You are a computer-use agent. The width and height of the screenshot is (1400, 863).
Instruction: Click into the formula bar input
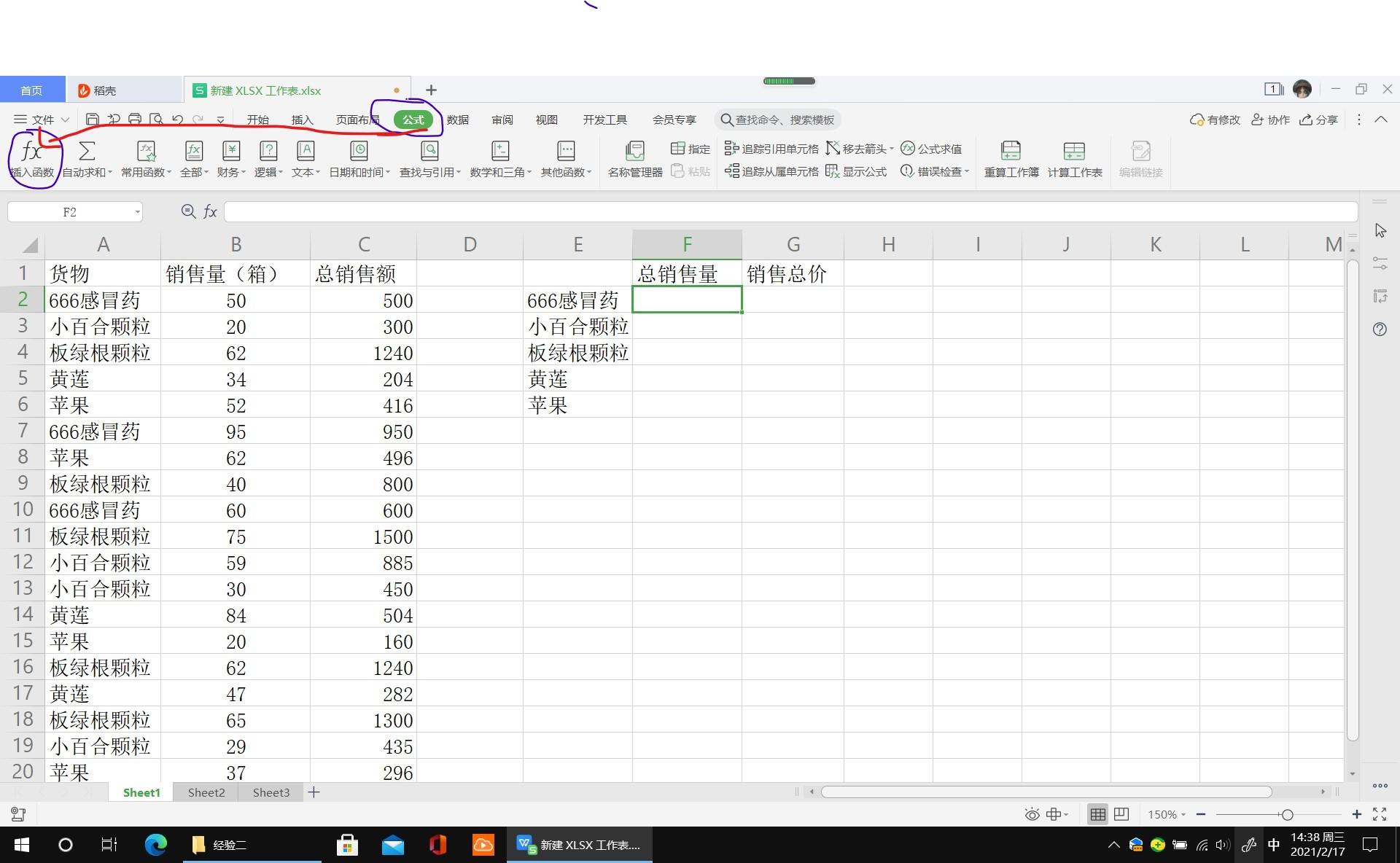pyautogui.click(x=787, y=212)
